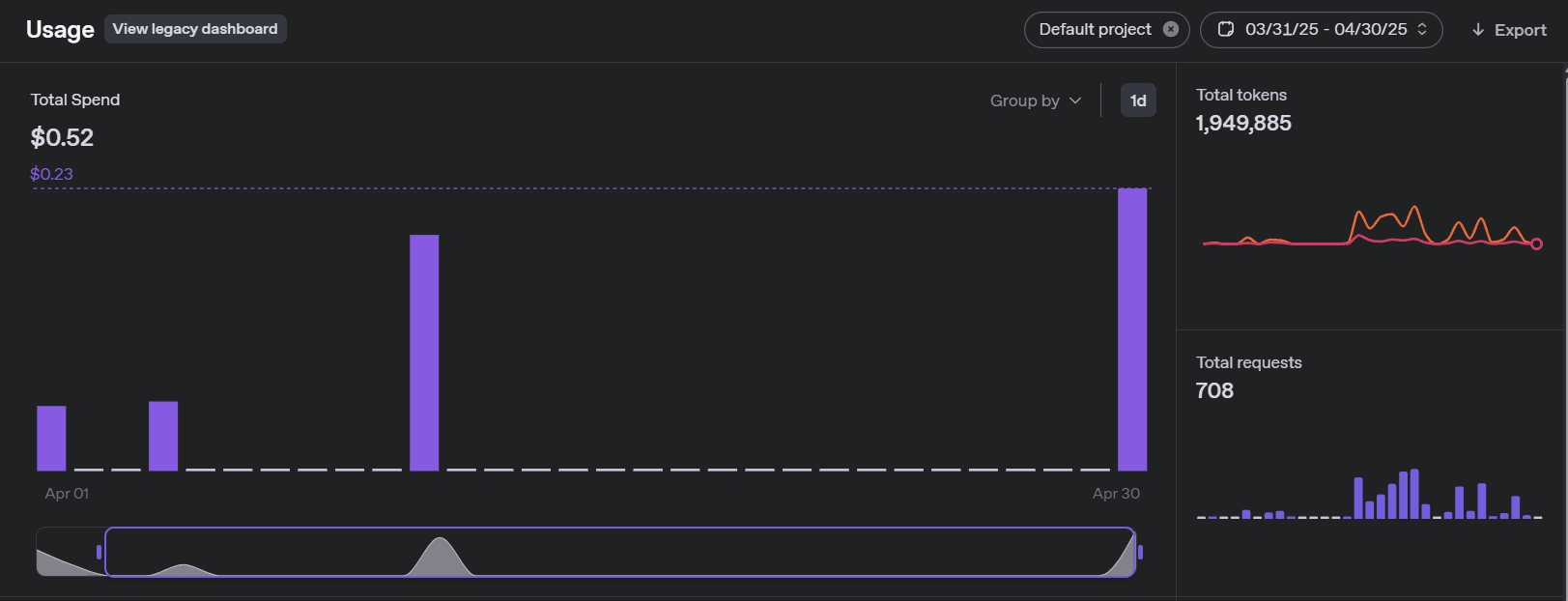Viewport: 1568px width, 601px height.
Task: Click the left handle of the timeline range slider
Action: click(100, 551)
